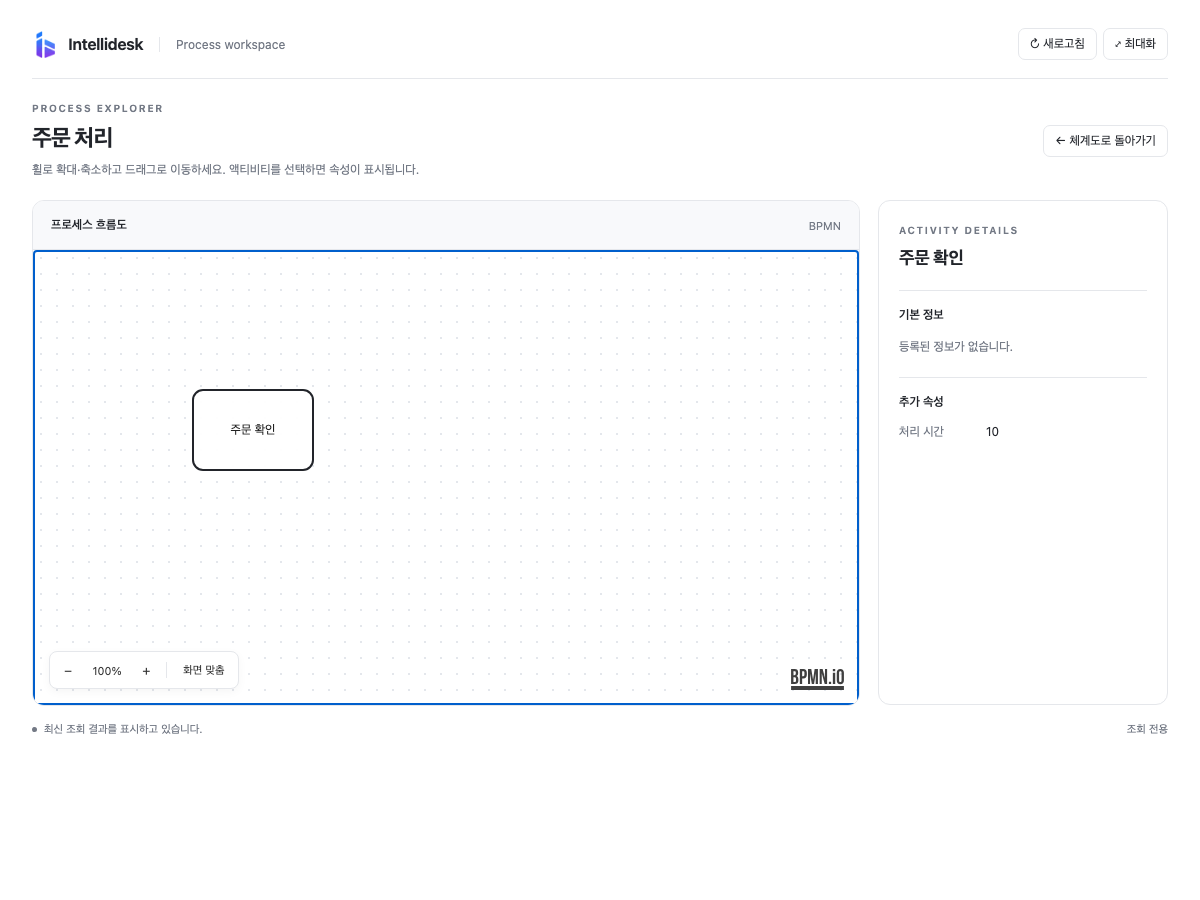The height and width of the screenshot is (900, 1200).
Task: Click the 주문 확인 heading in Activity Details
Action: click(931, 257)
